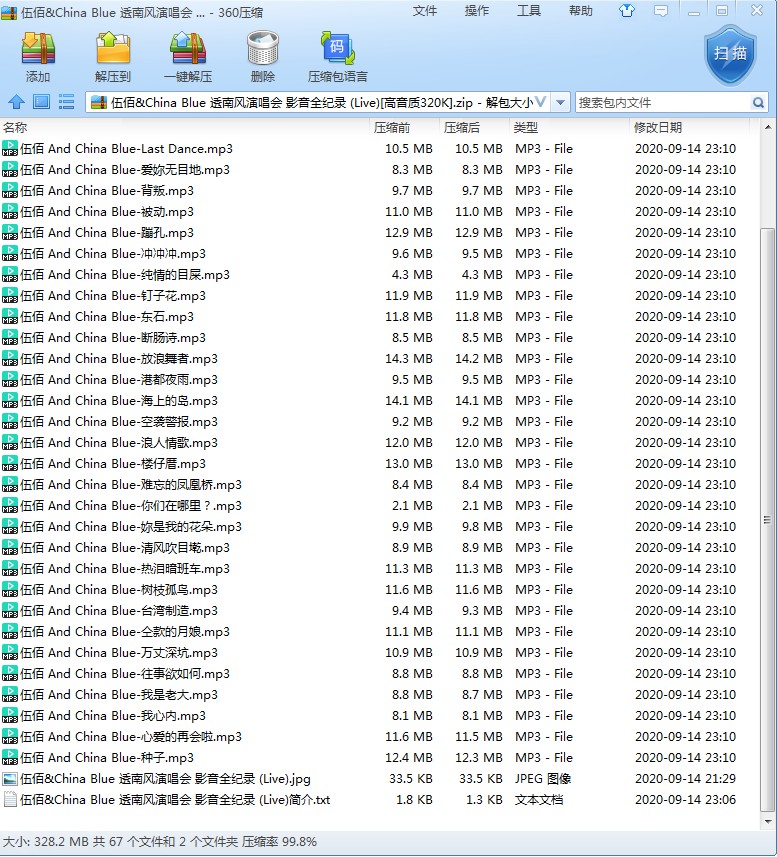This screenshot has height=857, width=777.
Task: Open the 操作 menu
Action: tap(476, 11)
